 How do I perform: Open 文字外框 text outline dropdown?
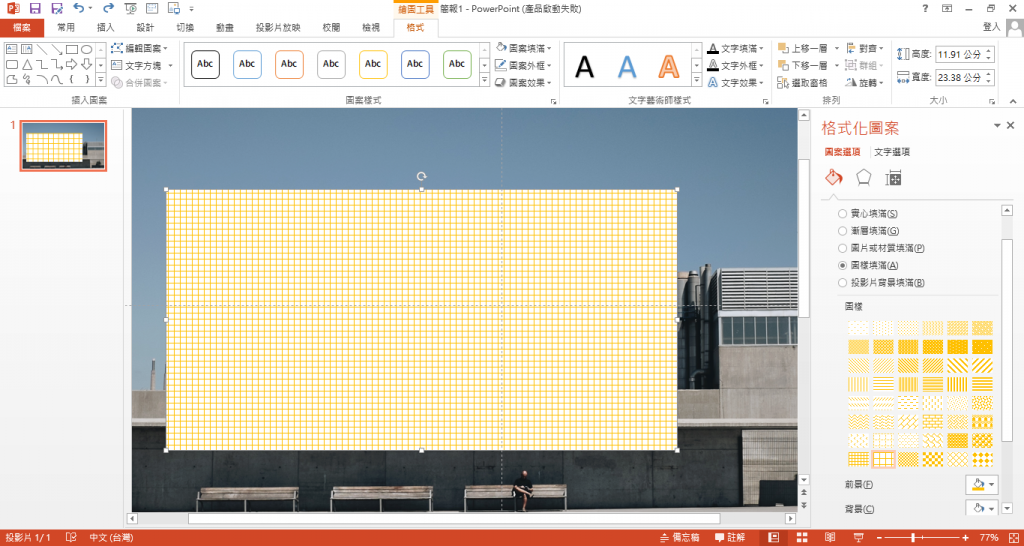(x=736, y=65)
